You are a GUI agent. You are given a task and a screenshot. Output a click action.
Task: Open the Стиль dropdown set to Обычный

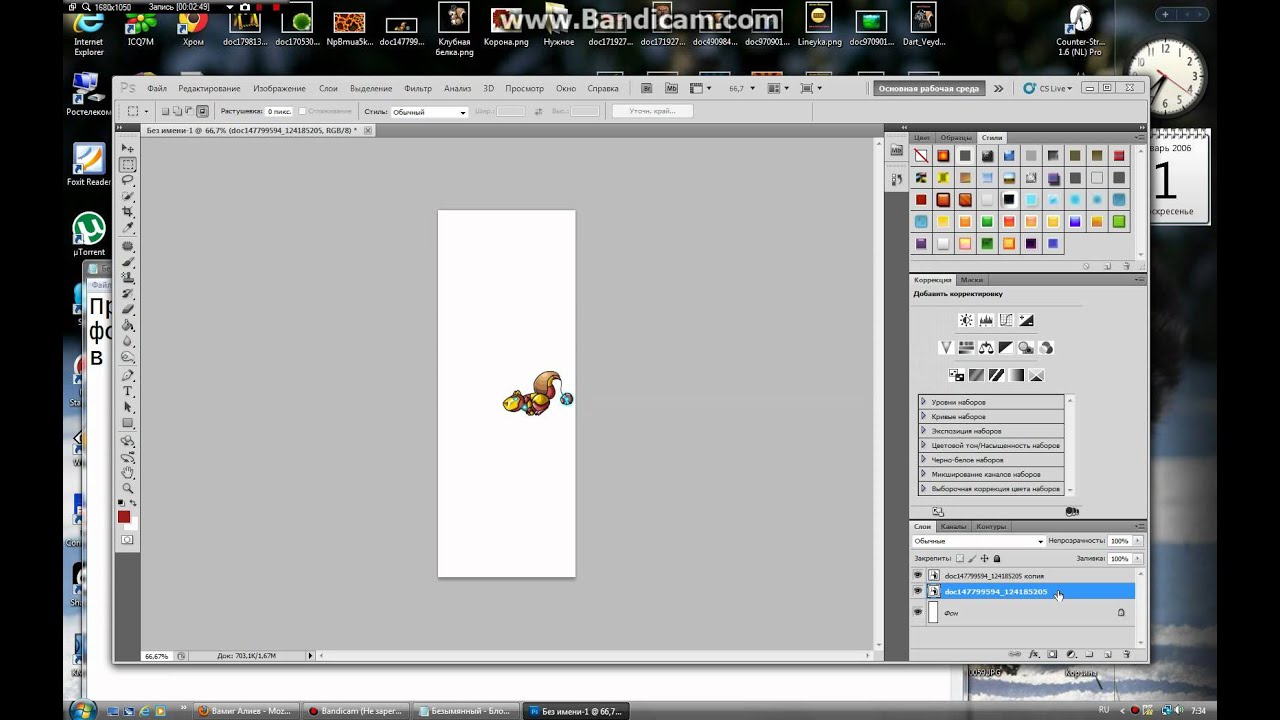coord(428,112)
